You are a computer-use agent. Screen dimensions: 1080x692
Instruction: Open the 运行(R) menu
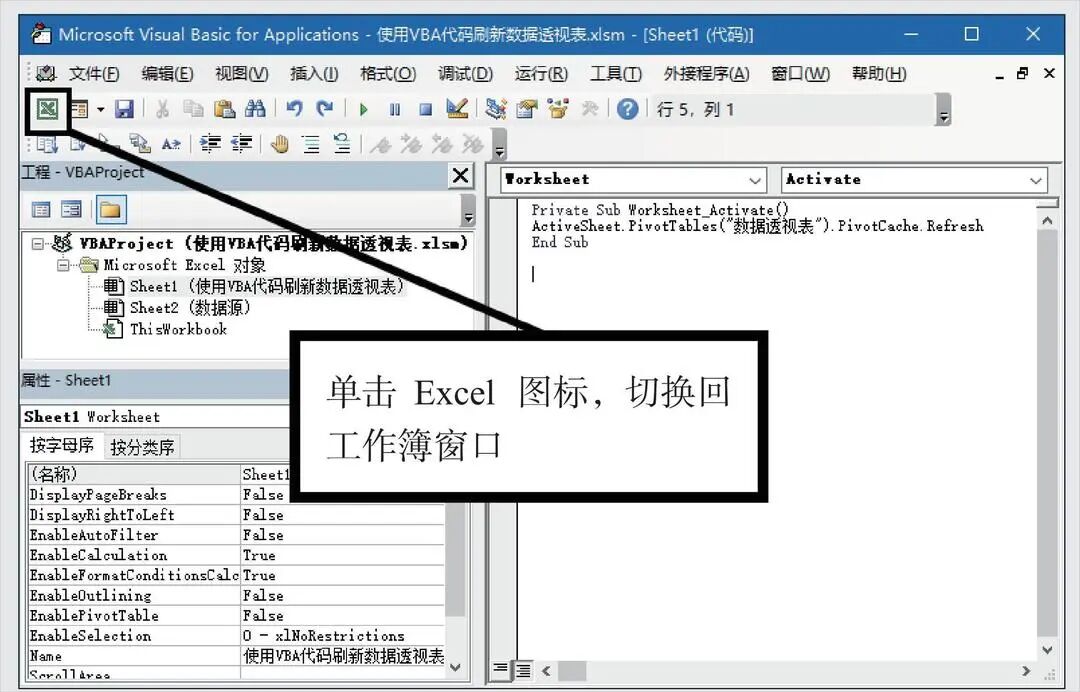pos(541,74)
